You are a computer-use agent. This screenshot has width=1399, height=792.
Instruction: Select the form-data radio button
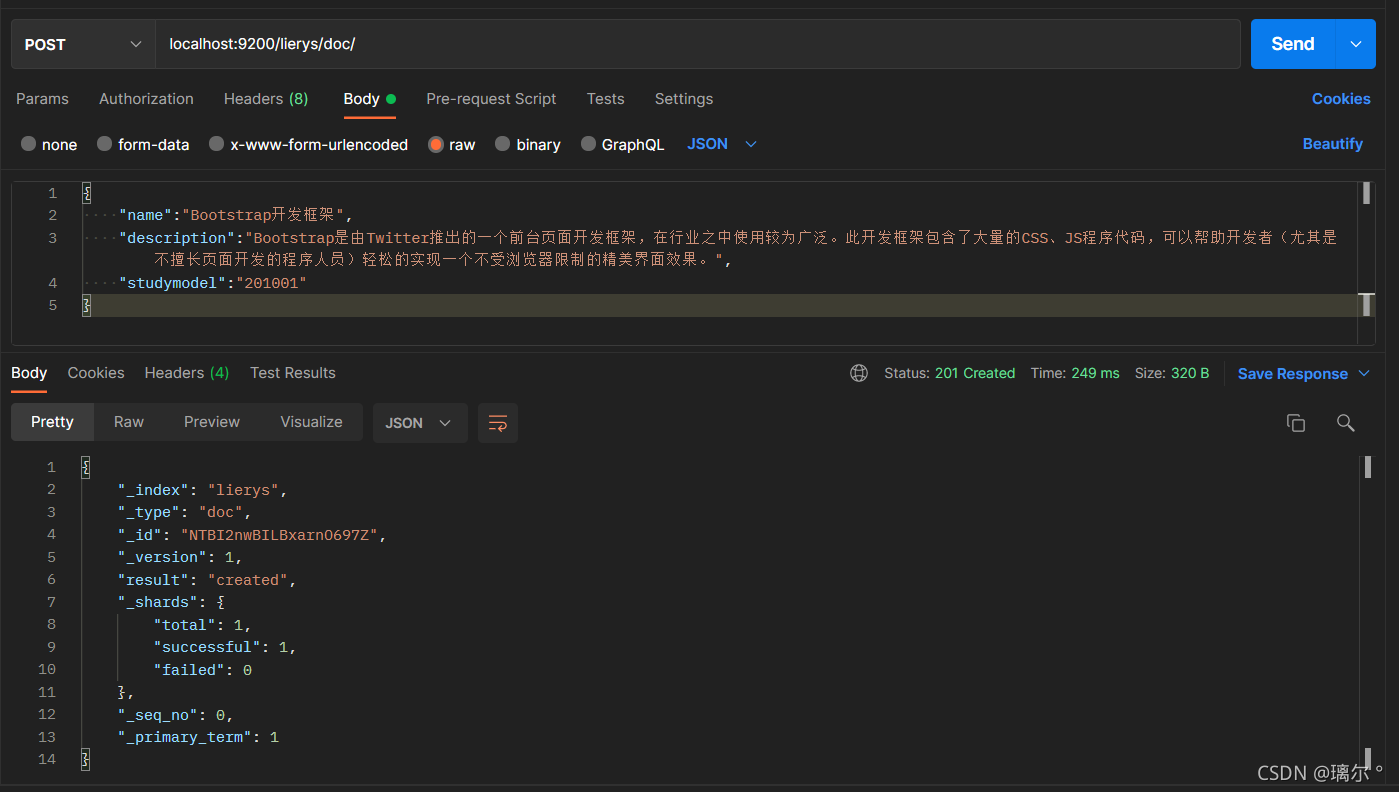coord(104,144)
